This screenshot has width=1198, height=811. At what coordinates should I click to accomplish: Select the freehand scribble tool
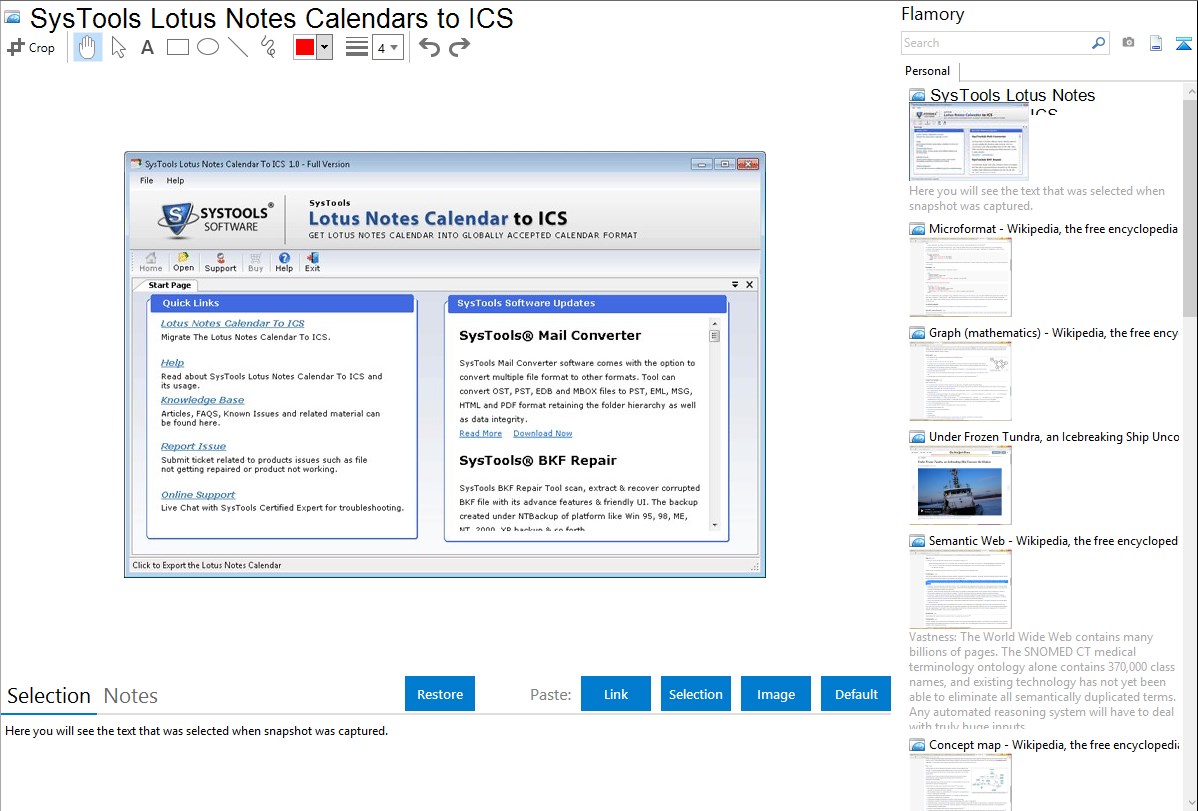[x=268, y=47]
